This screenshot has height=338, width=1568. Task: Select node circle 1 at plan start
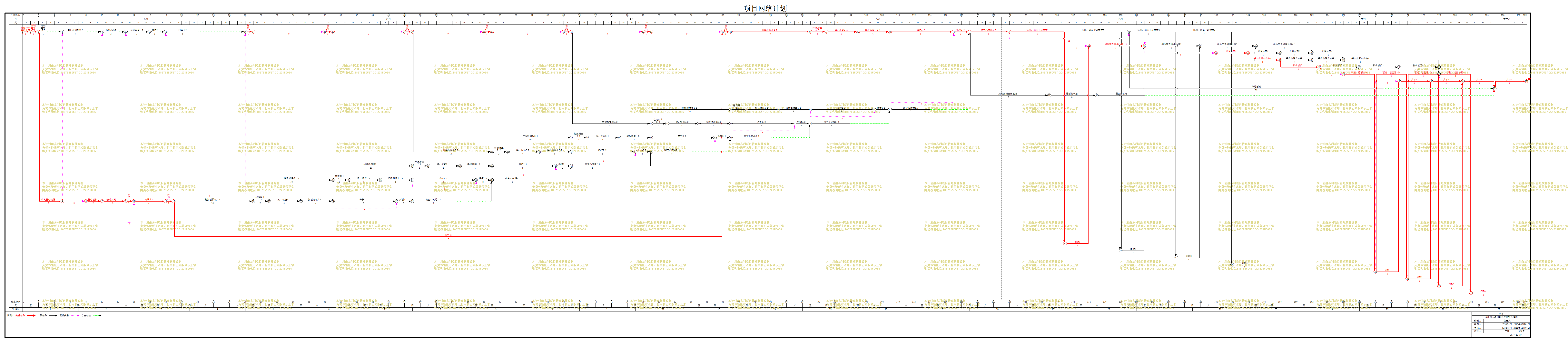pyautogui.click(x=23, y=32)
